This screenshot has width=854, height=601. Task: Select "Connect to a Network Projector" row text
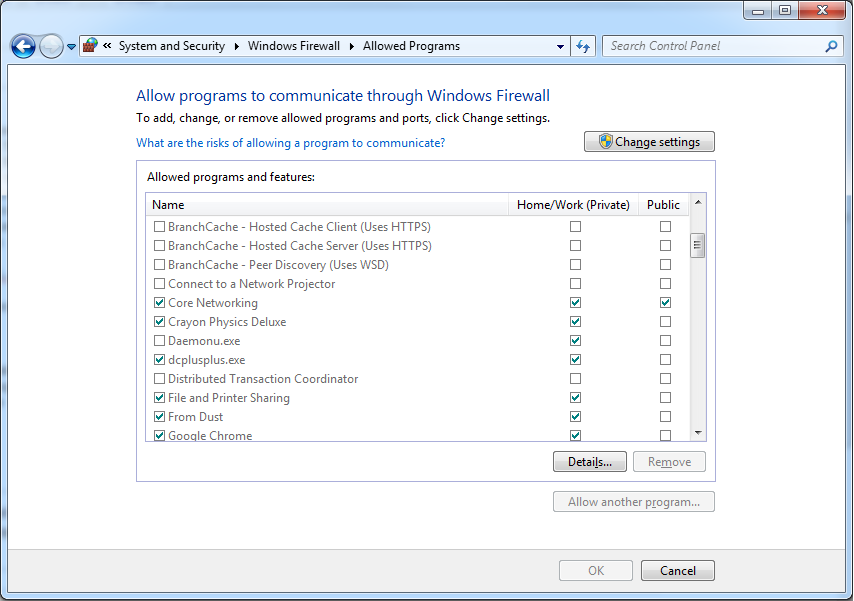click(252, 283)
